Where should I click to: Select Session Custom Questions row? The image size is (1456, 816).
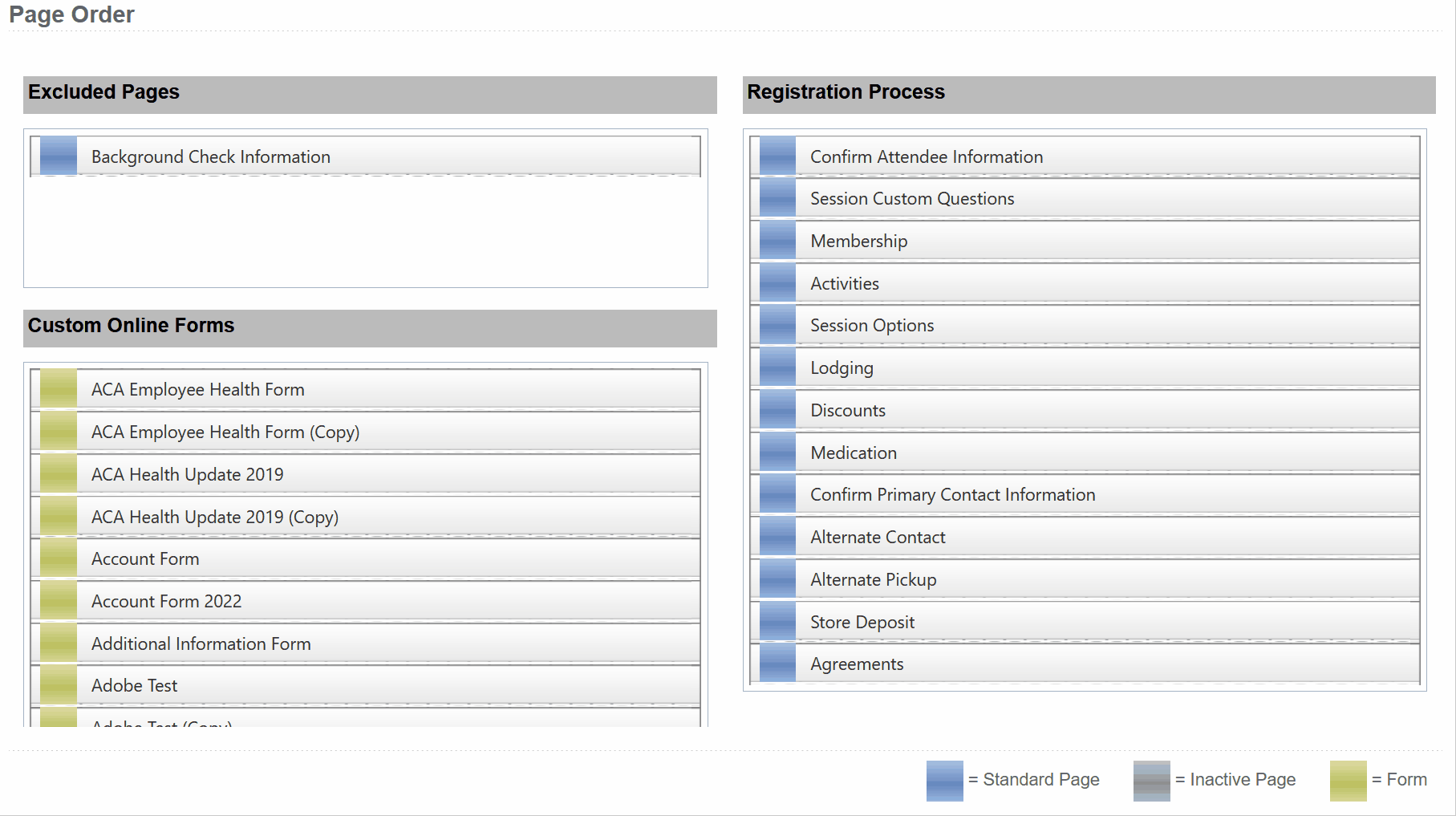pos(911,199)
